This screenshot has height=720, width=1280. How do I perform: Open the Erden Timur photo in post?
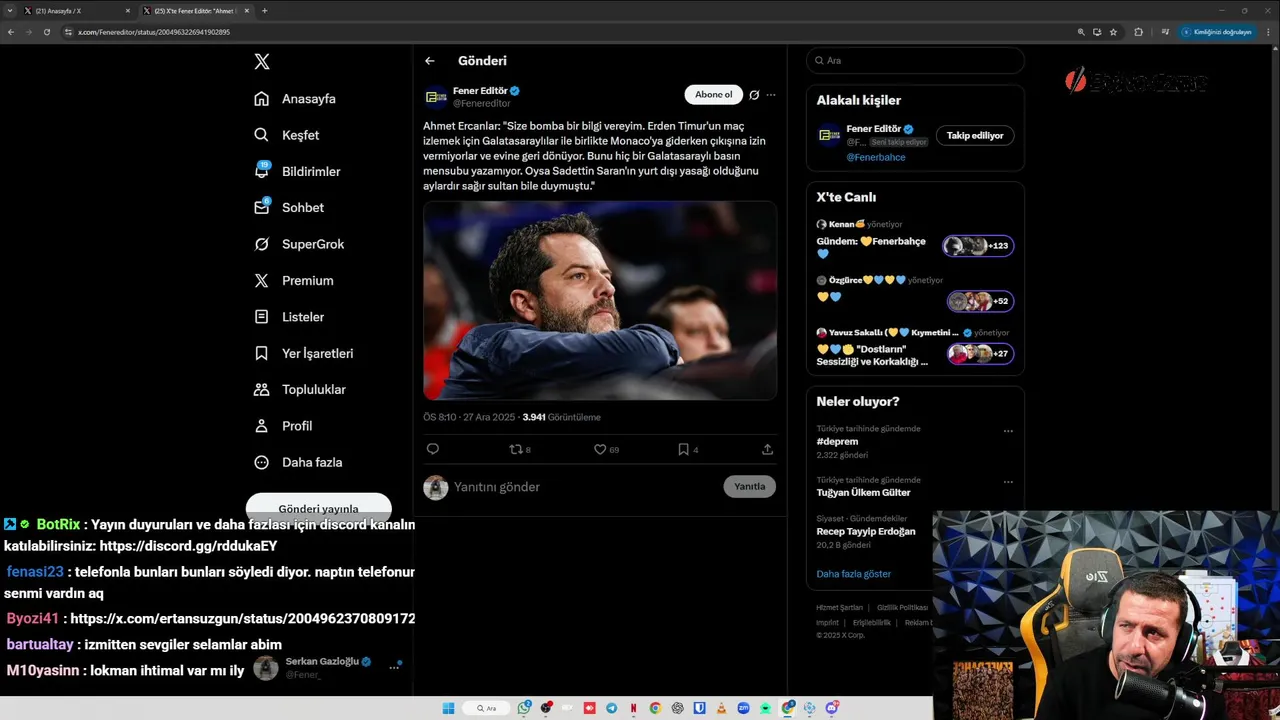pos(600,300)
